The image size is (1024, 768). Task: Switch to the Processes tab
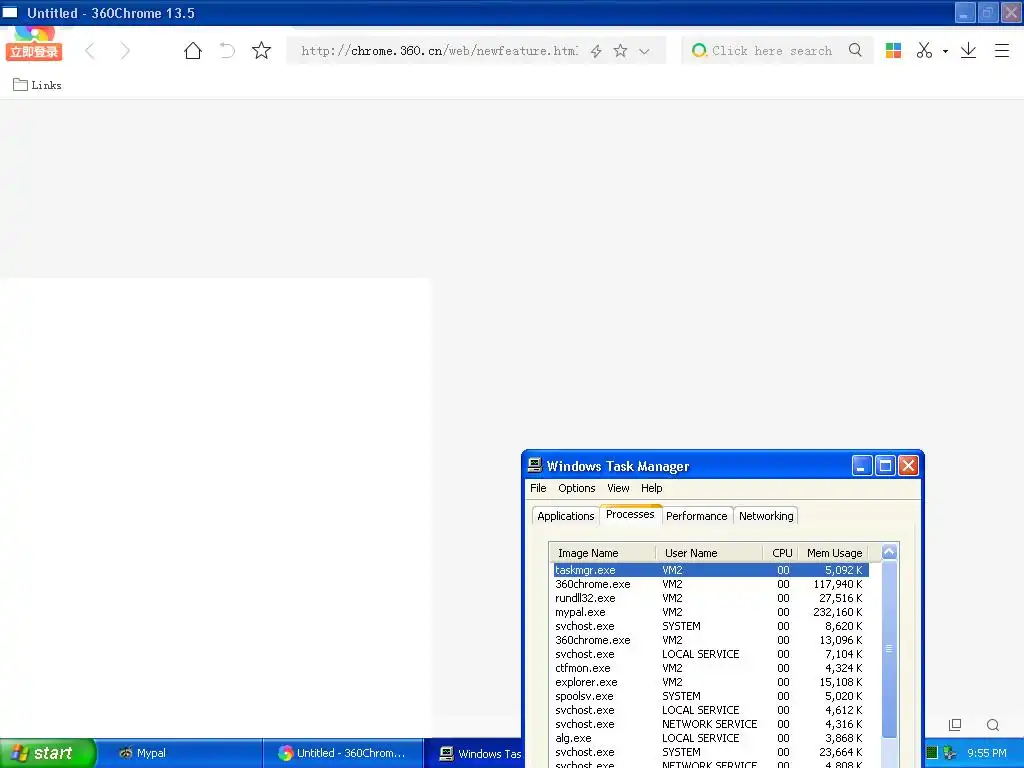click(x=630, y=515)
